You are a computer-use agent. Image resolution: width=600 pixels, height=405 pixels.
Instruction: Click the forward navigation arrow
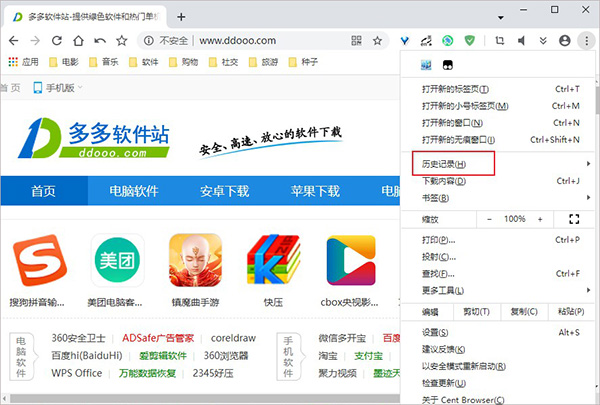coord(35,41)
